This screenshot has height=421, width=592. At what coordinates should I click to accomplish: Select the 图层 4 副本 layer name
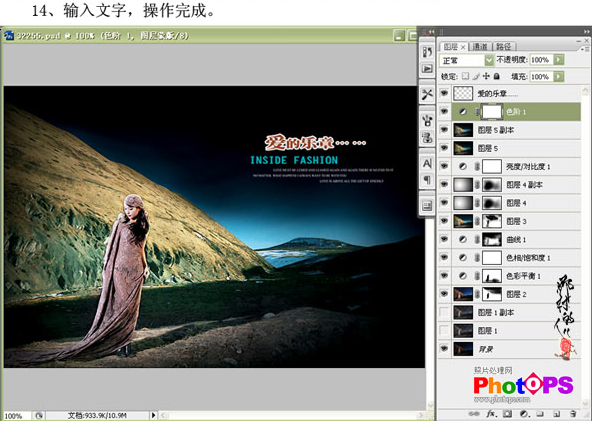point(524,185)
